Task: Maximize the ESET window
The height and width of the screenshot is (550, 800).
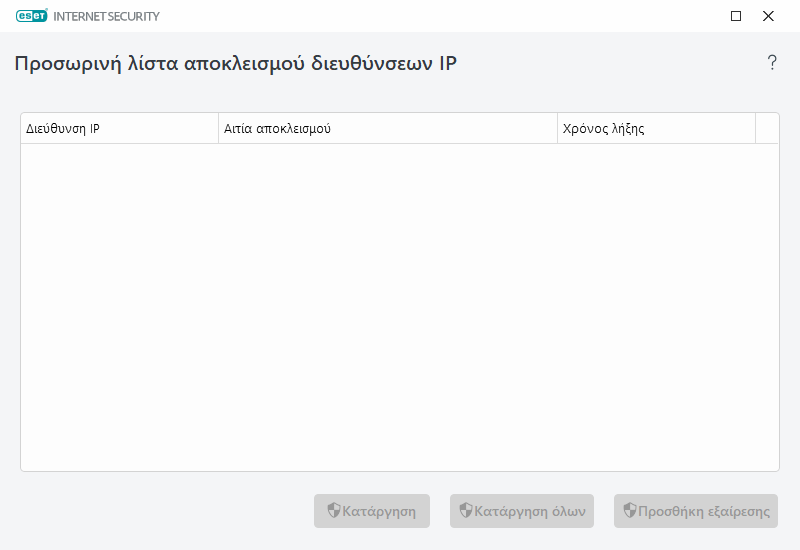Action: pyautogui.click(x=736, y=16)
